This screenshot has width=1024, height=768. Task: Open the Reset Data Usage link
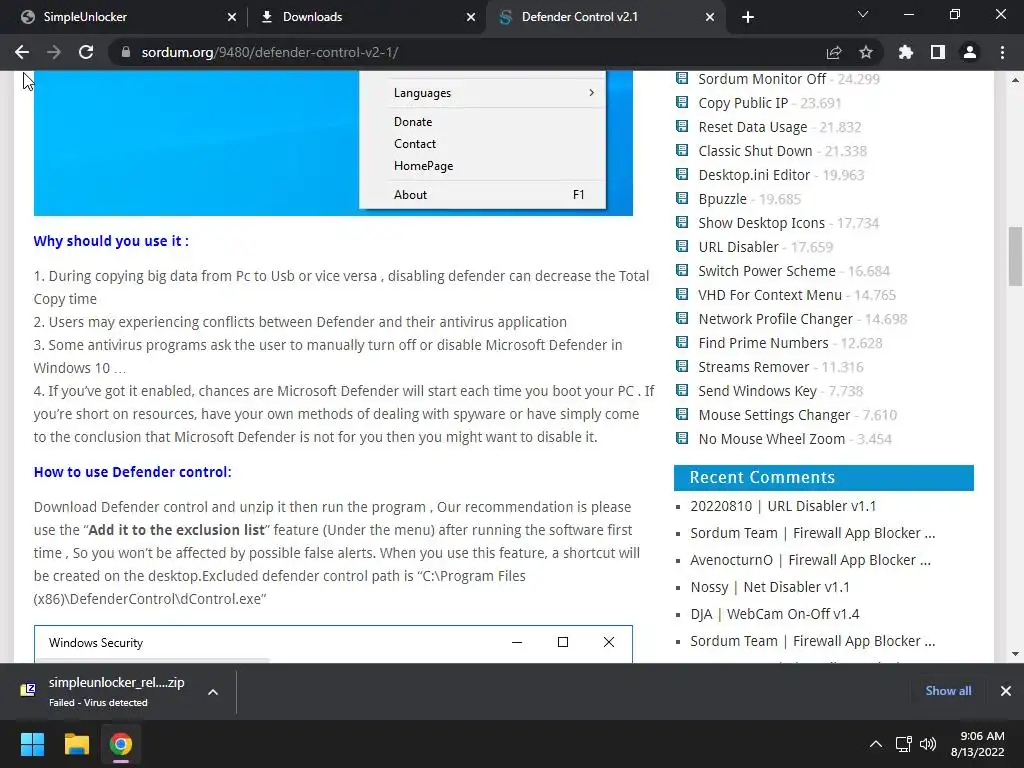(752, 127)
